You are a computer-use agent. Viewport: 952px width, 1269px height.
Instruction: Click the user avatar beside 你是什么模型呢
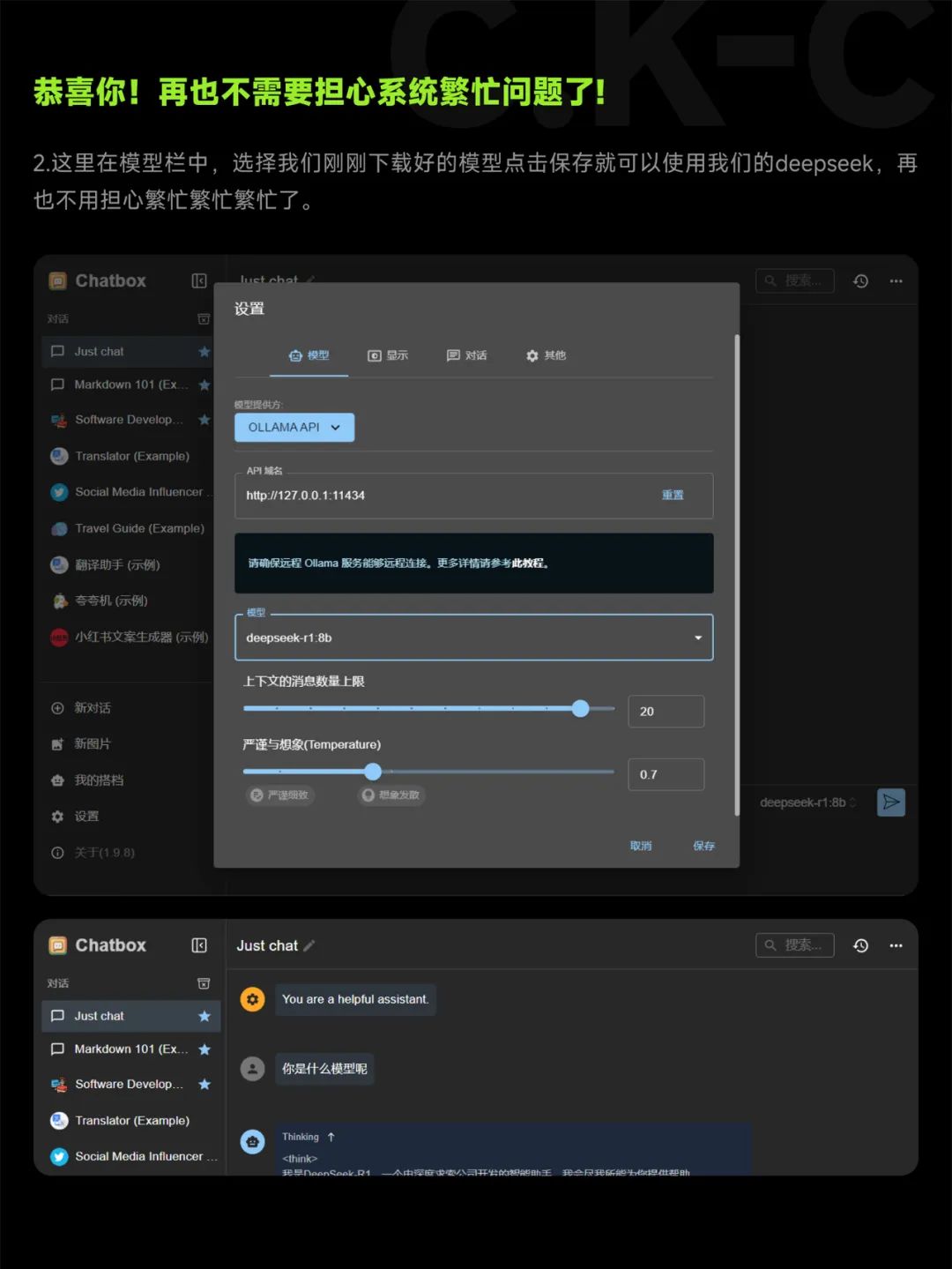pyautogui.click(x=253, y=1069)
